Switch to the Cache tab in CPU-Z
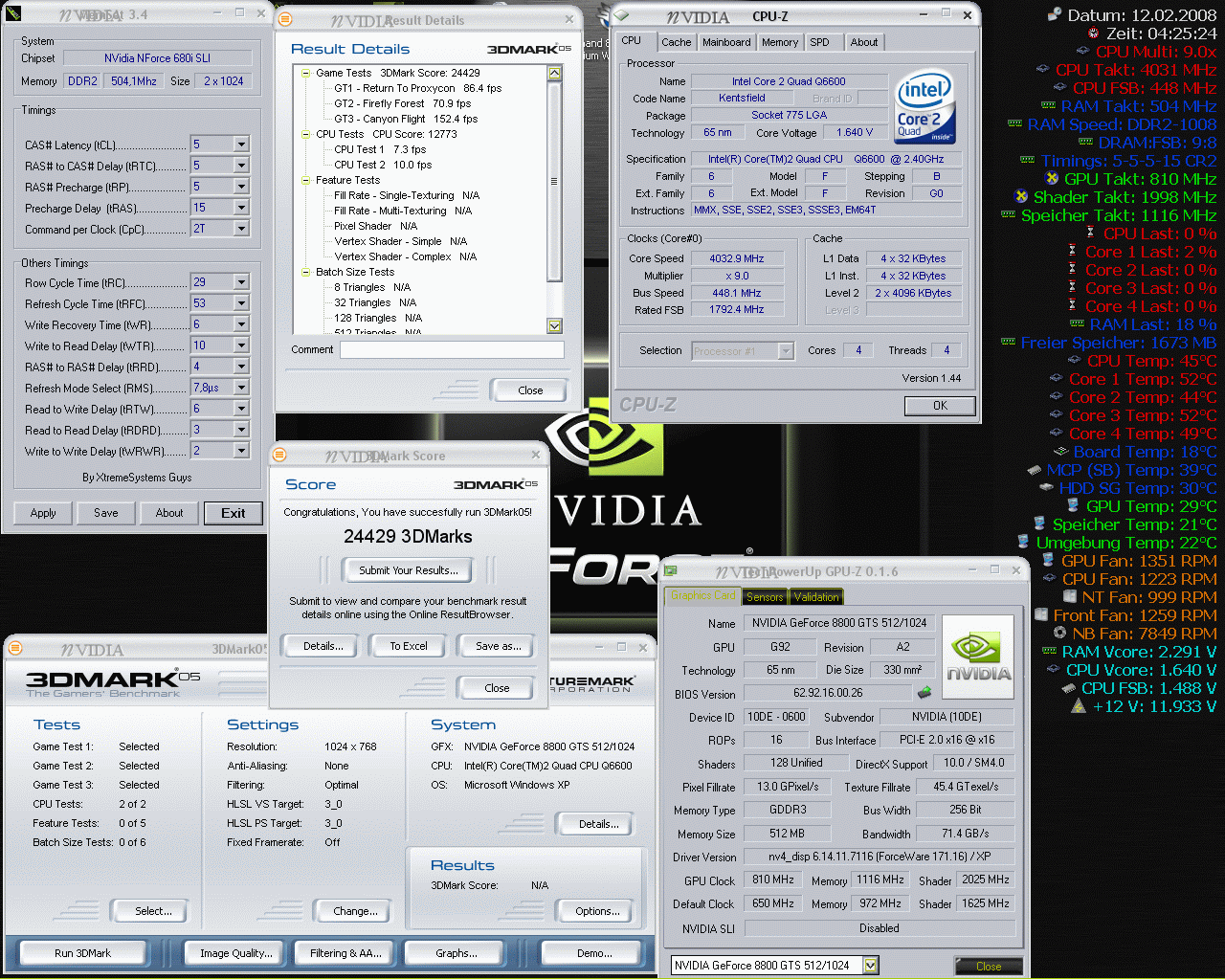Viewport: 1225px width, 980px height. click(x=676, y=42)
